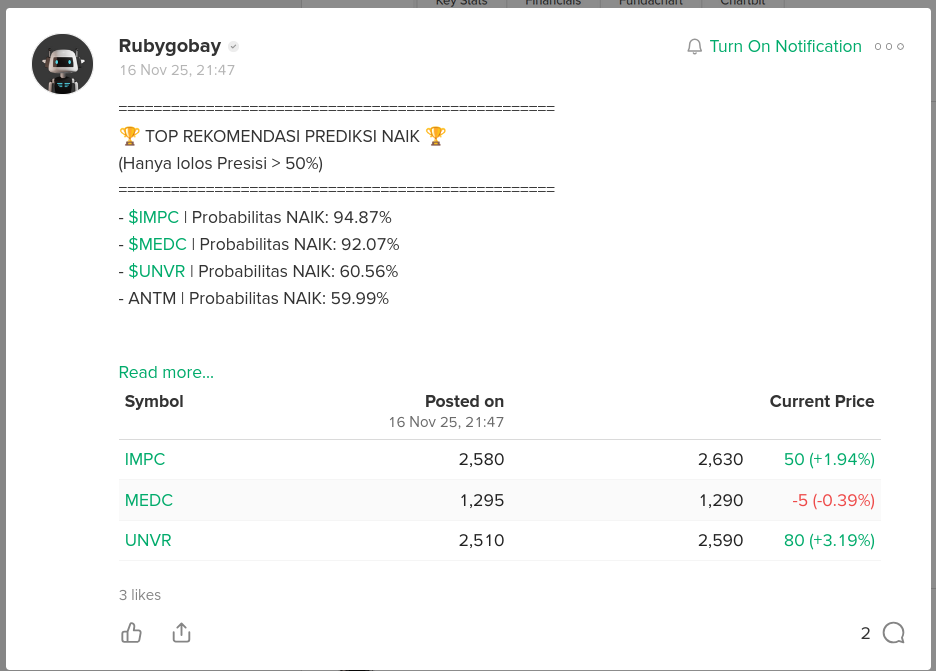
Task: Open the $IMPC cashtag in post text
Action: [x=154, y=217]
